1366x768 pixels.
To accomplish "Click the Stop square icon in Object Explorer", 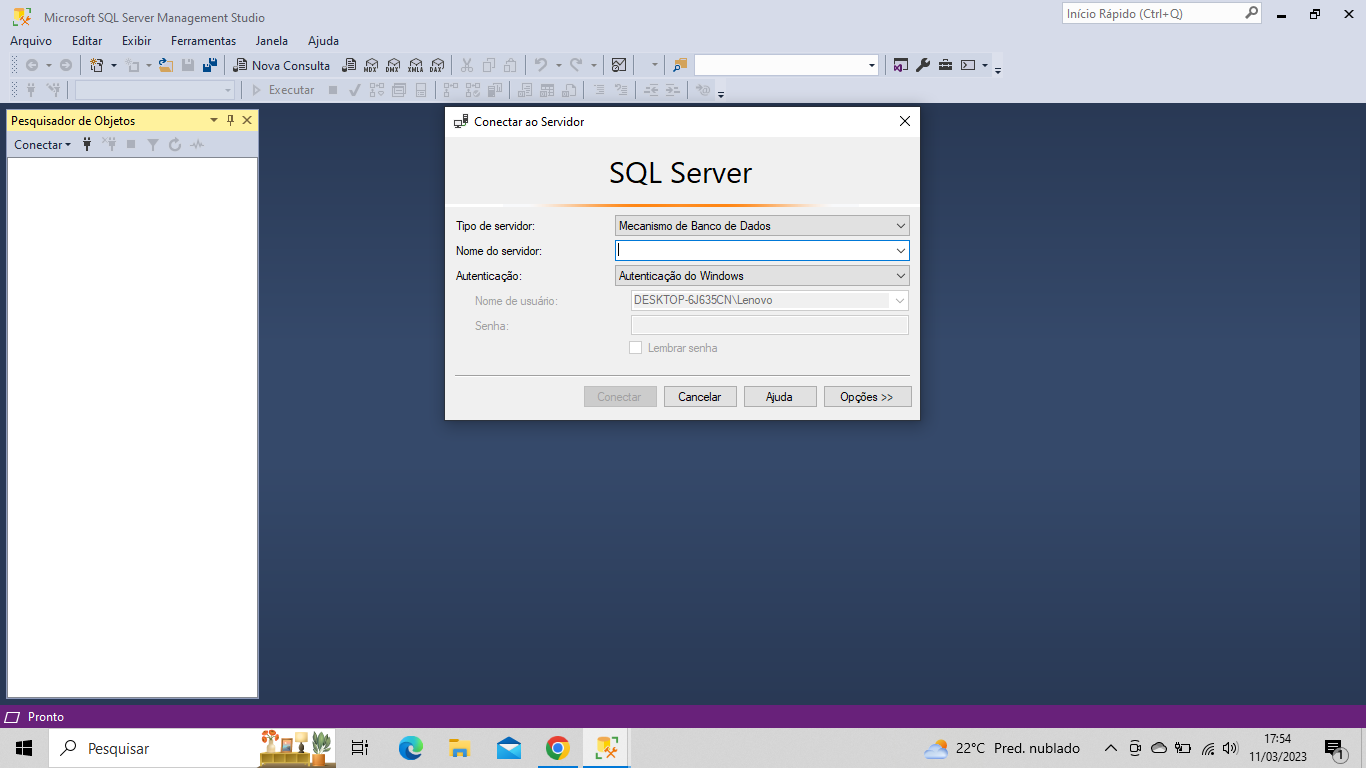I will (131, 145).
